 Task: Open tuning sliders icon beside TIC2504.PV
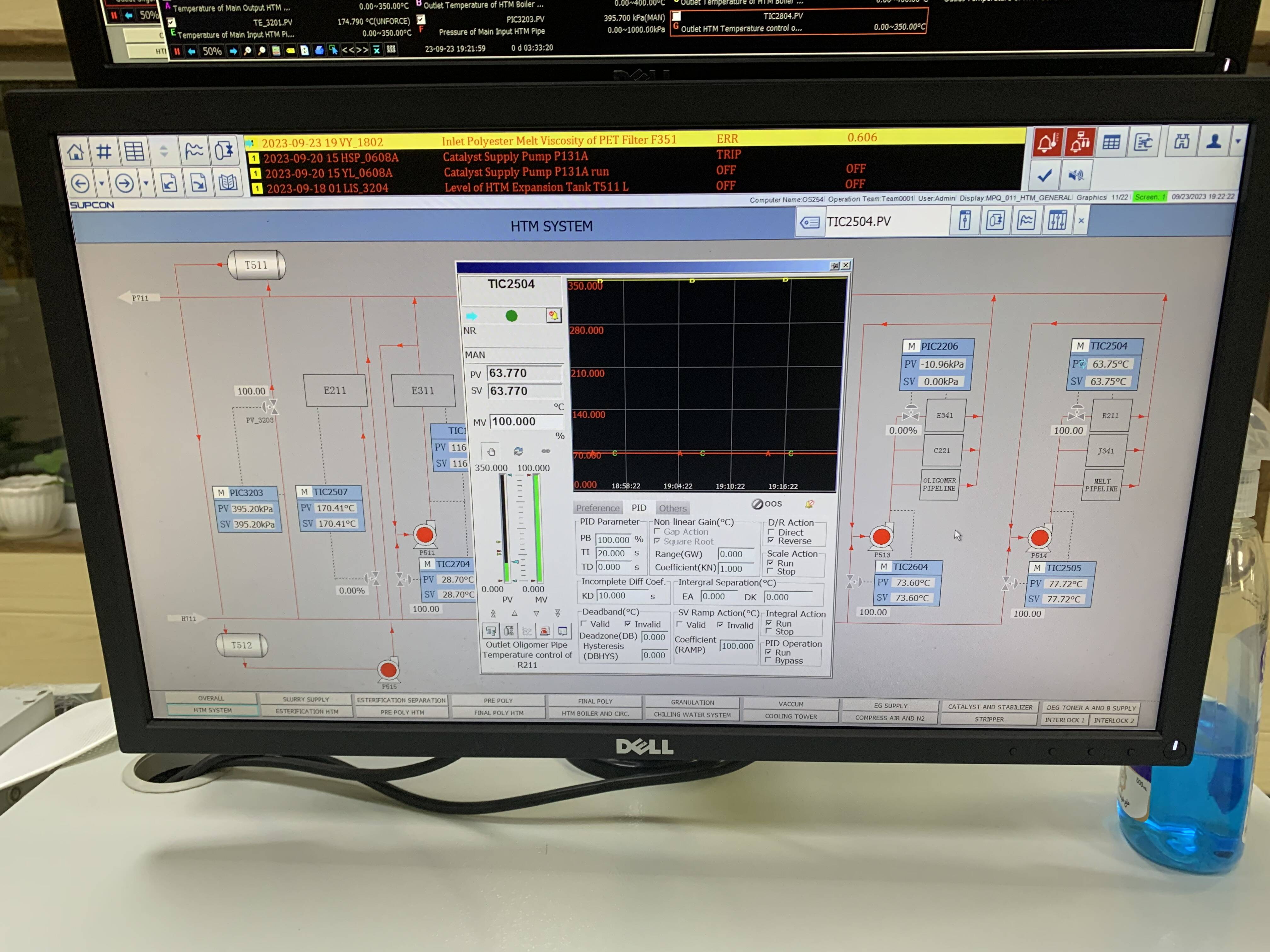[1057, 220]
